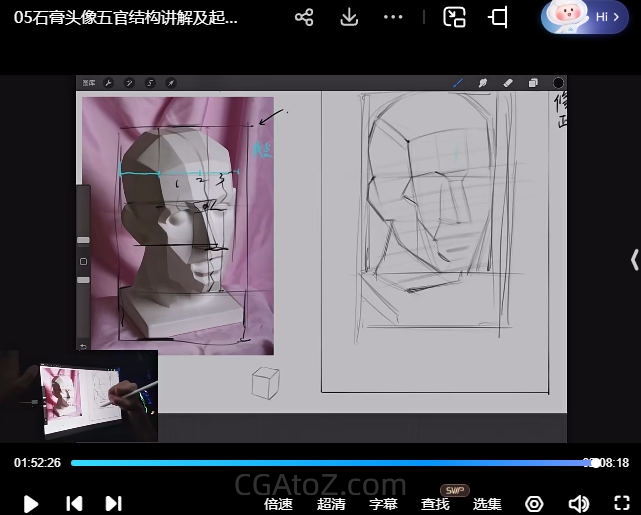Click the video title text at top
Screen dimensions: 641x515
click(126, 18)
